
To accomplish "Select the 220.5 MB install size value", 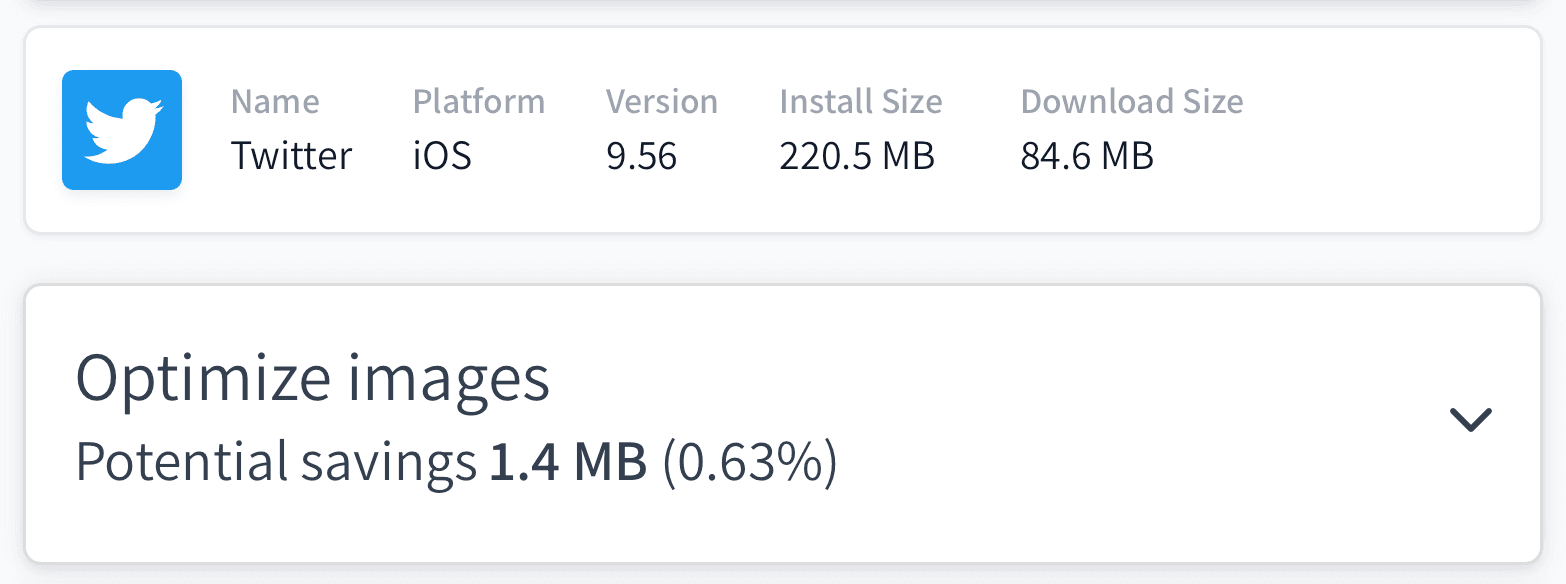I will coord(857,155).
